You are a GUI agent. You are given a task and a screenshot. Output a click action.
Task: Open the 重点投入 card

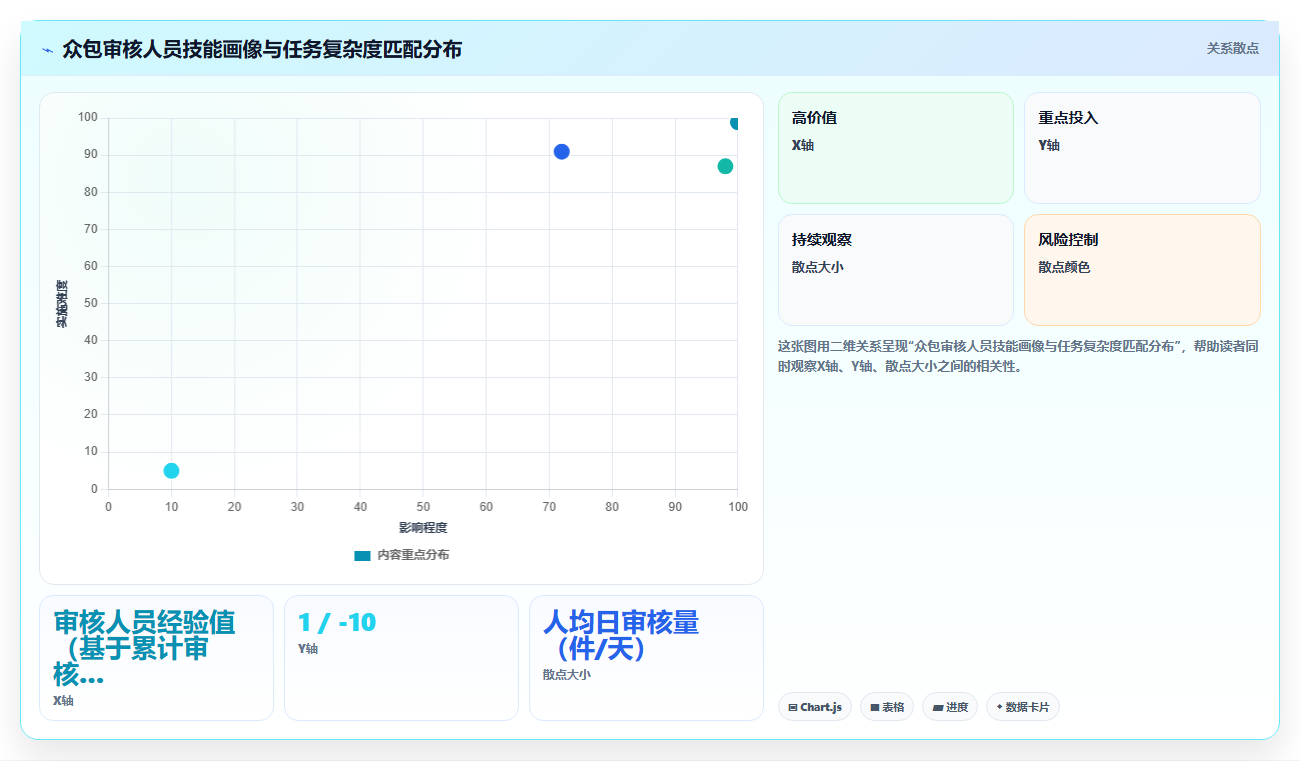point(1142,148)
